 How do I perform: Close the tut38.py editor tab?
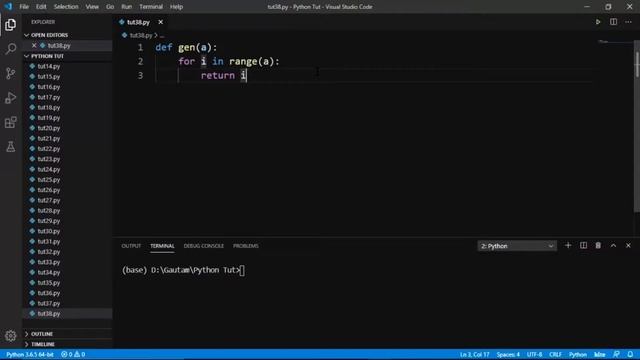[161, 22]
